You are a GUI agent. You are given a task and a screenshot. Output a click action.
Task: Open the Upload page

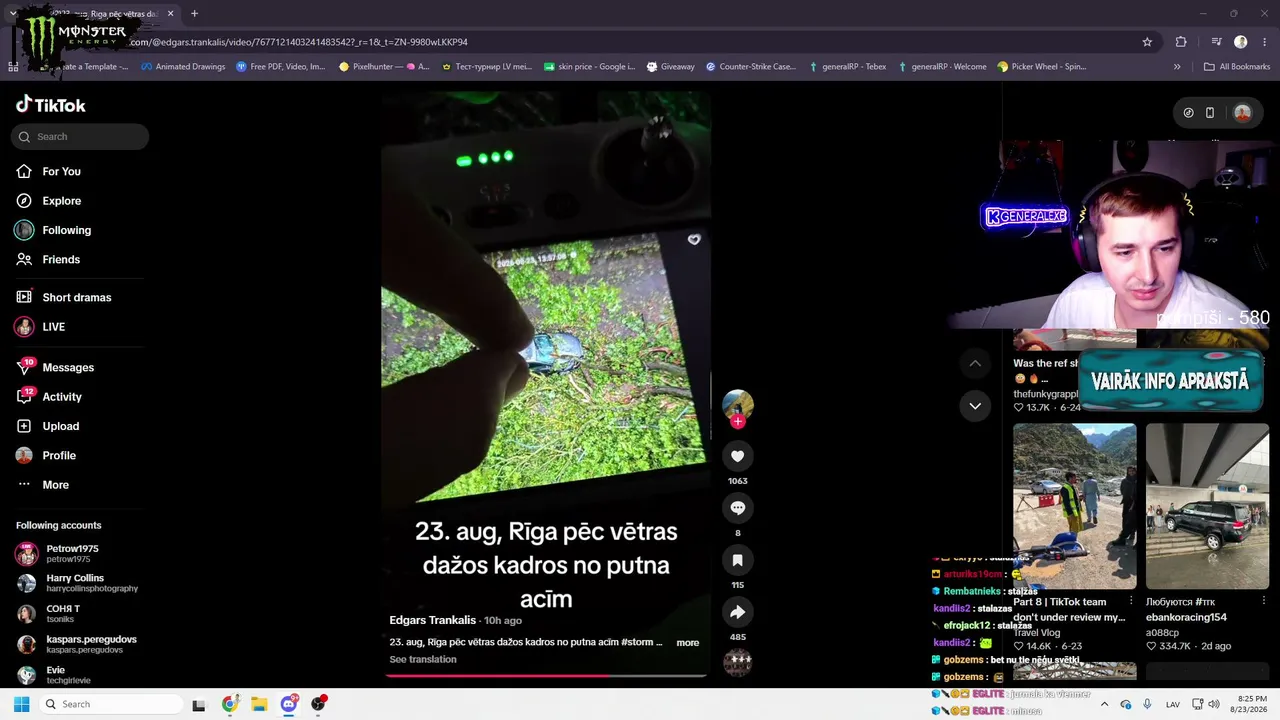click(x=60, y=426)
